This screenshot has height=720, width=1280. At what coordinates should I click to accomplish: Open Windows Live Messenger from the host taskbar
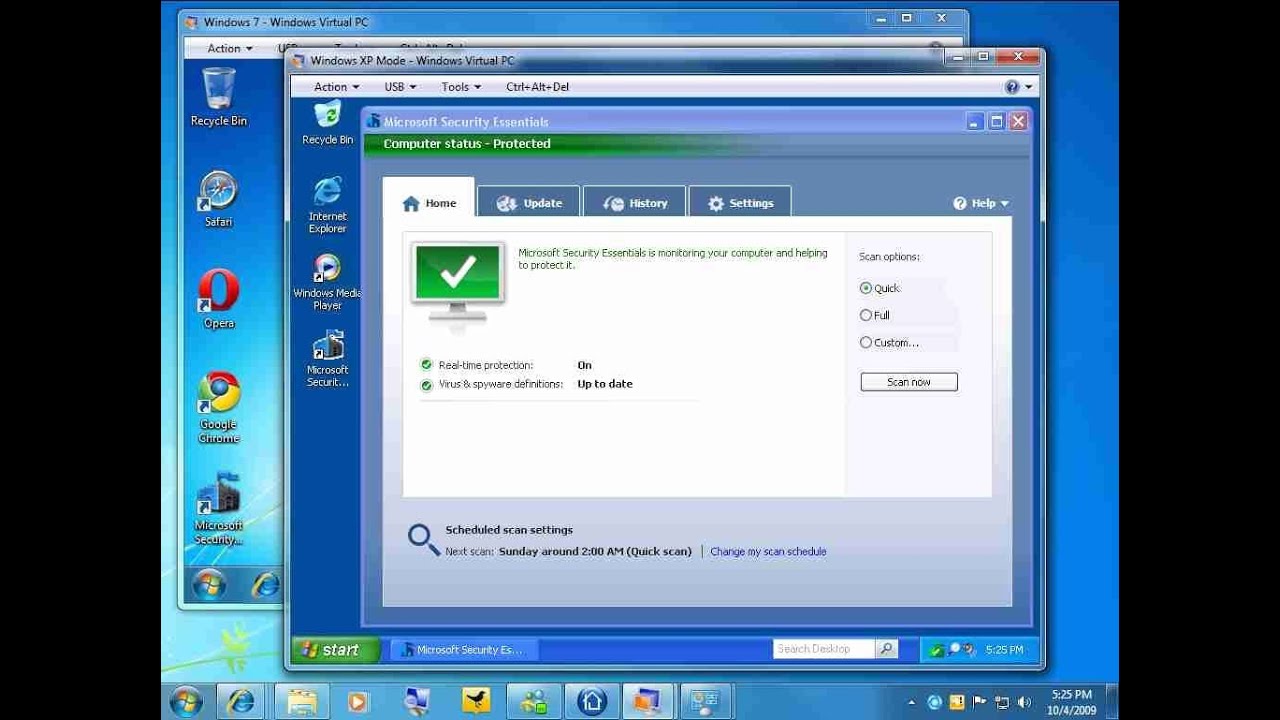(533, 701)
